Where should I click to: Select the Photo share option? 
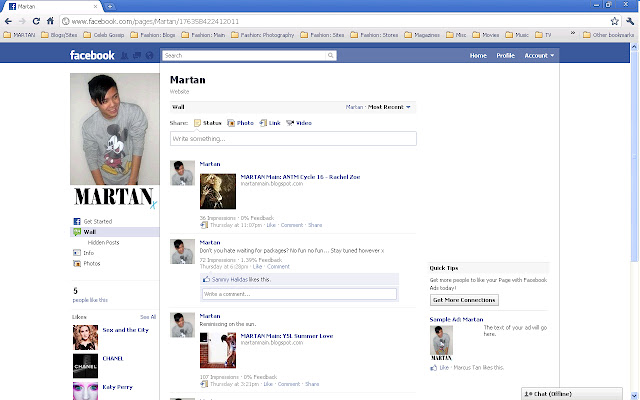(240, 123)
